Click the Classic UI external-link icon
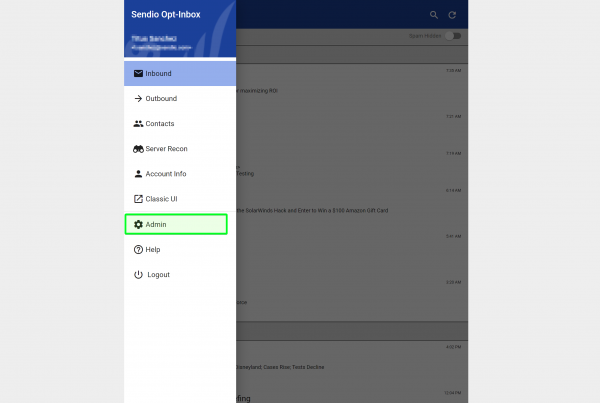This screenshot has height=403, width=600. click(x=138, y=199)
